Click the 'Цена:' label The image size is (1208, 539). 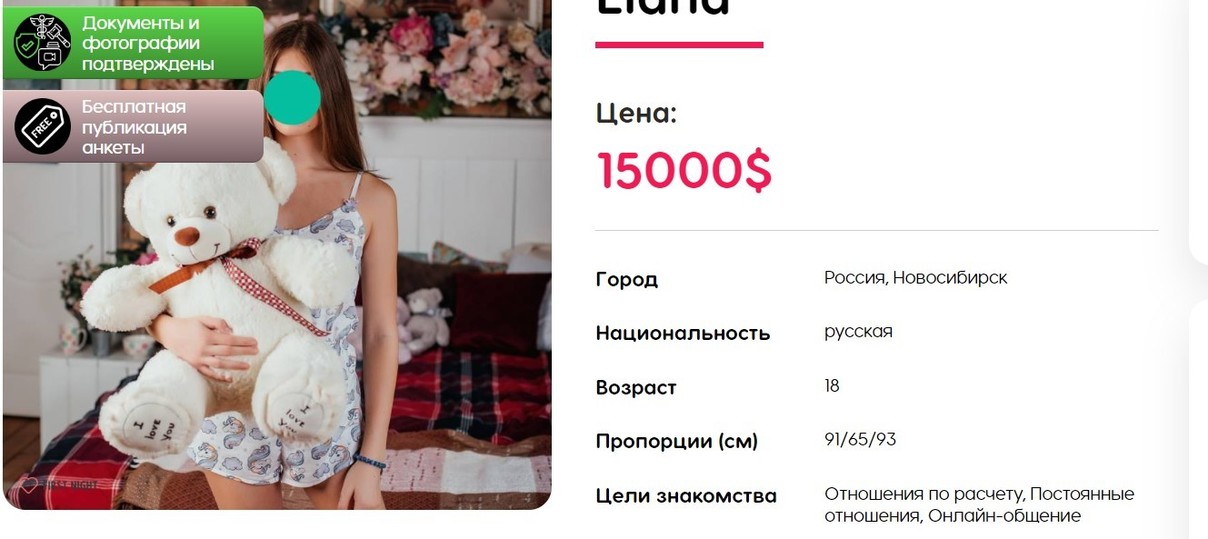pos(636,113)
